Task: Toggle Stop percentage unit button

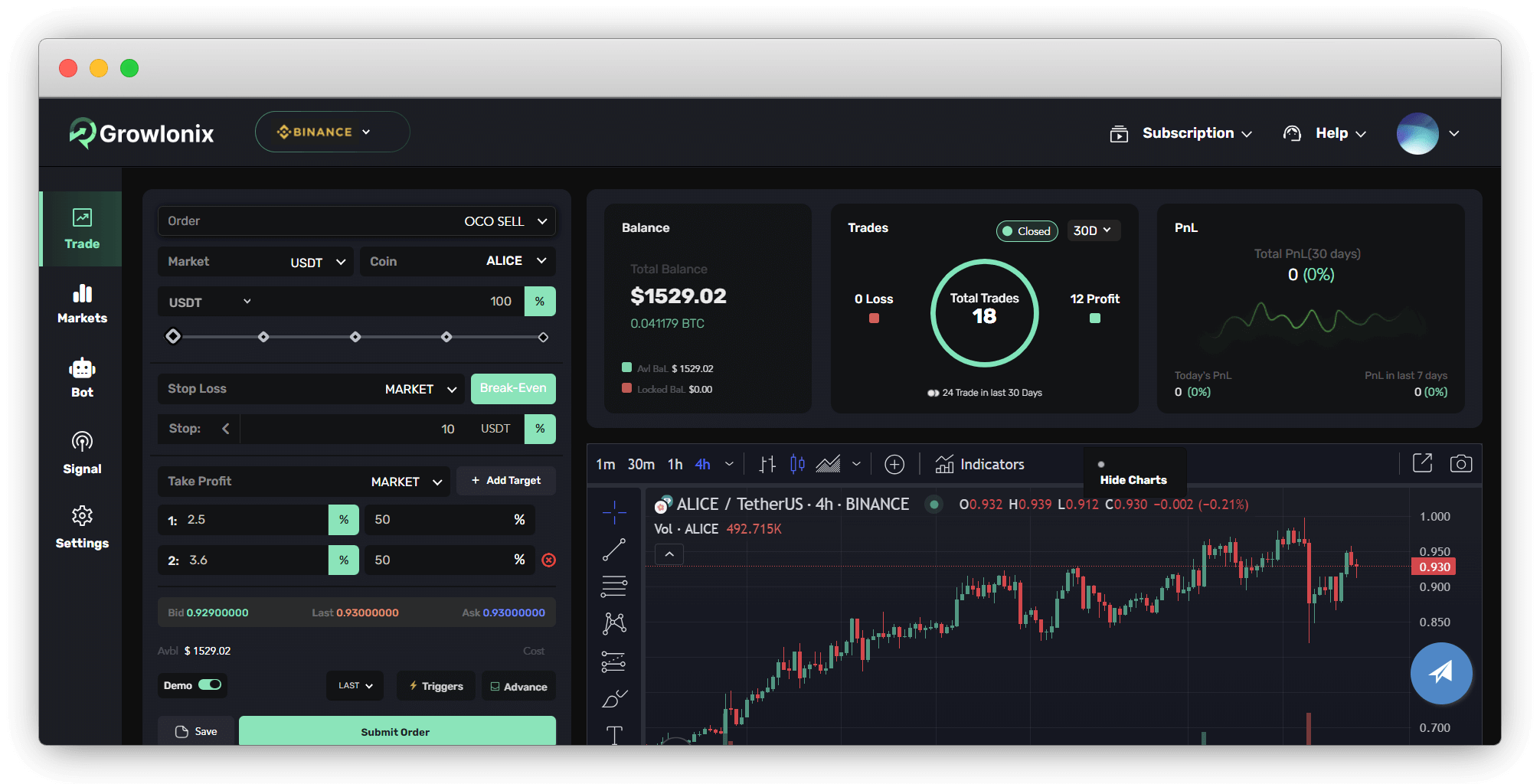Action: (540, 429)
